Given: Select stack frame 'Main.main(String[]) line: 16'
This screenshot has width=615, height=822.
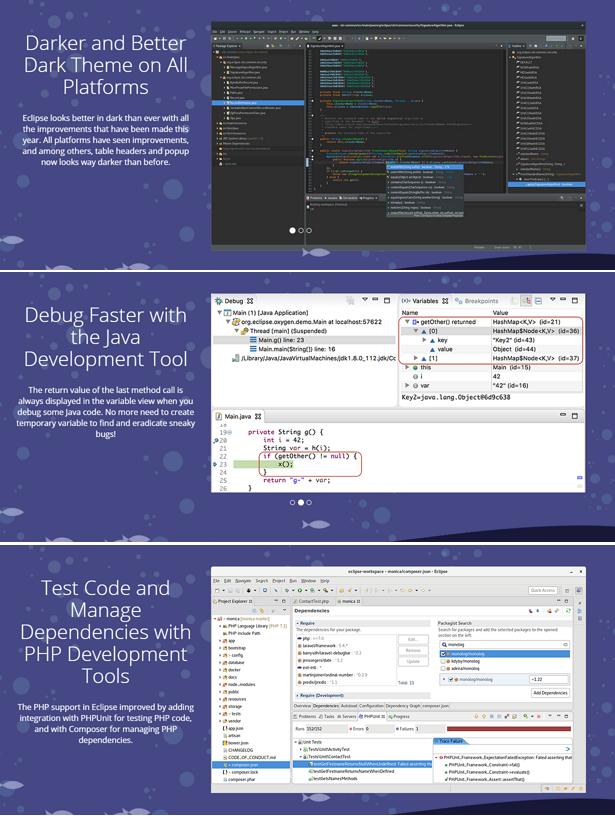Looking at the screenshot, I should tap(296, 349).
